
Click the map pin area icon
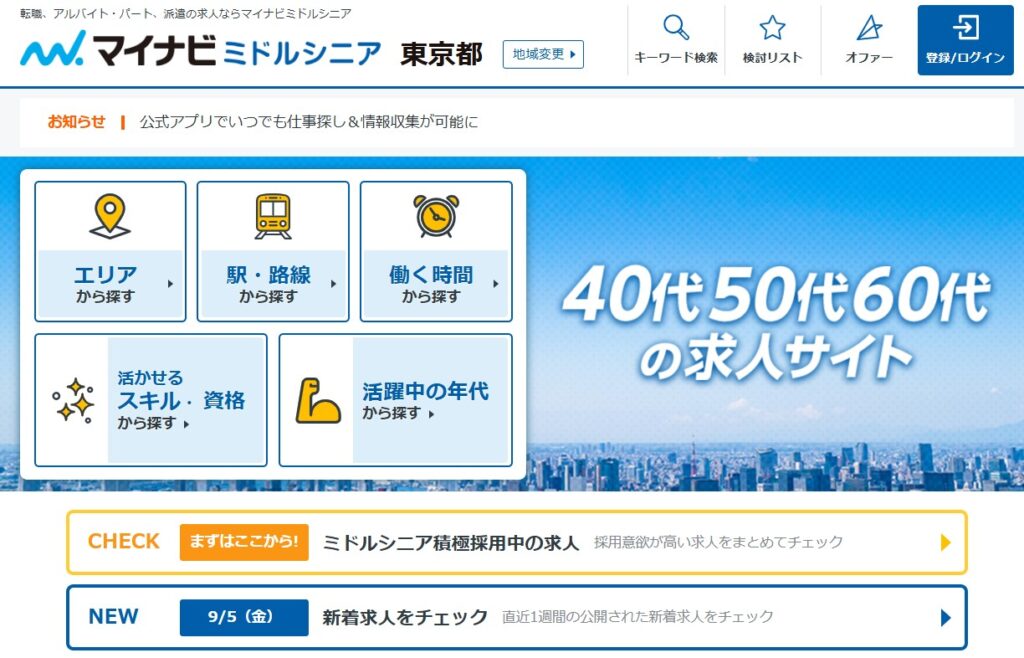click(x=110, y=216)
